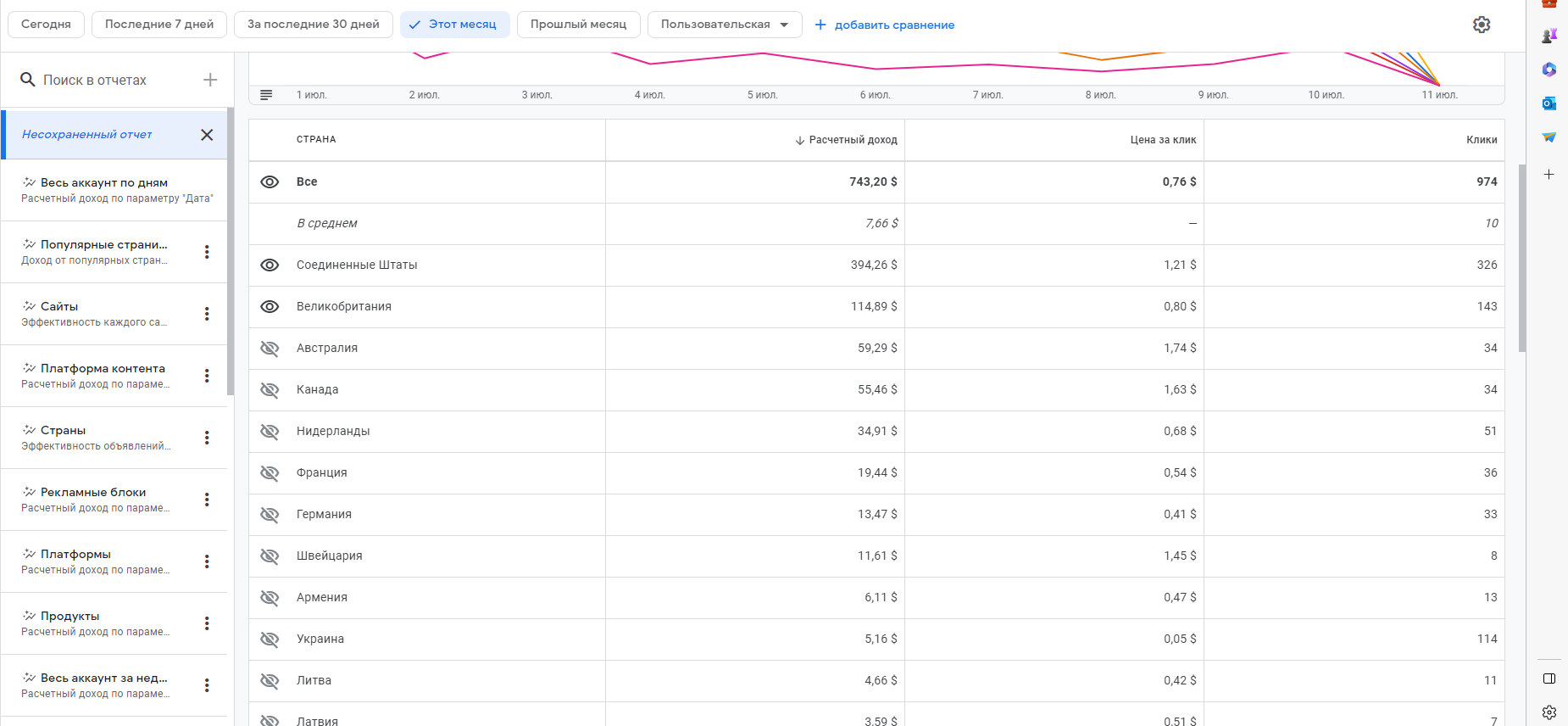The height and width of the screenshot is (726, 1568).
Task: Open Весь аккаунт по дням report
Action: point(114,190)
